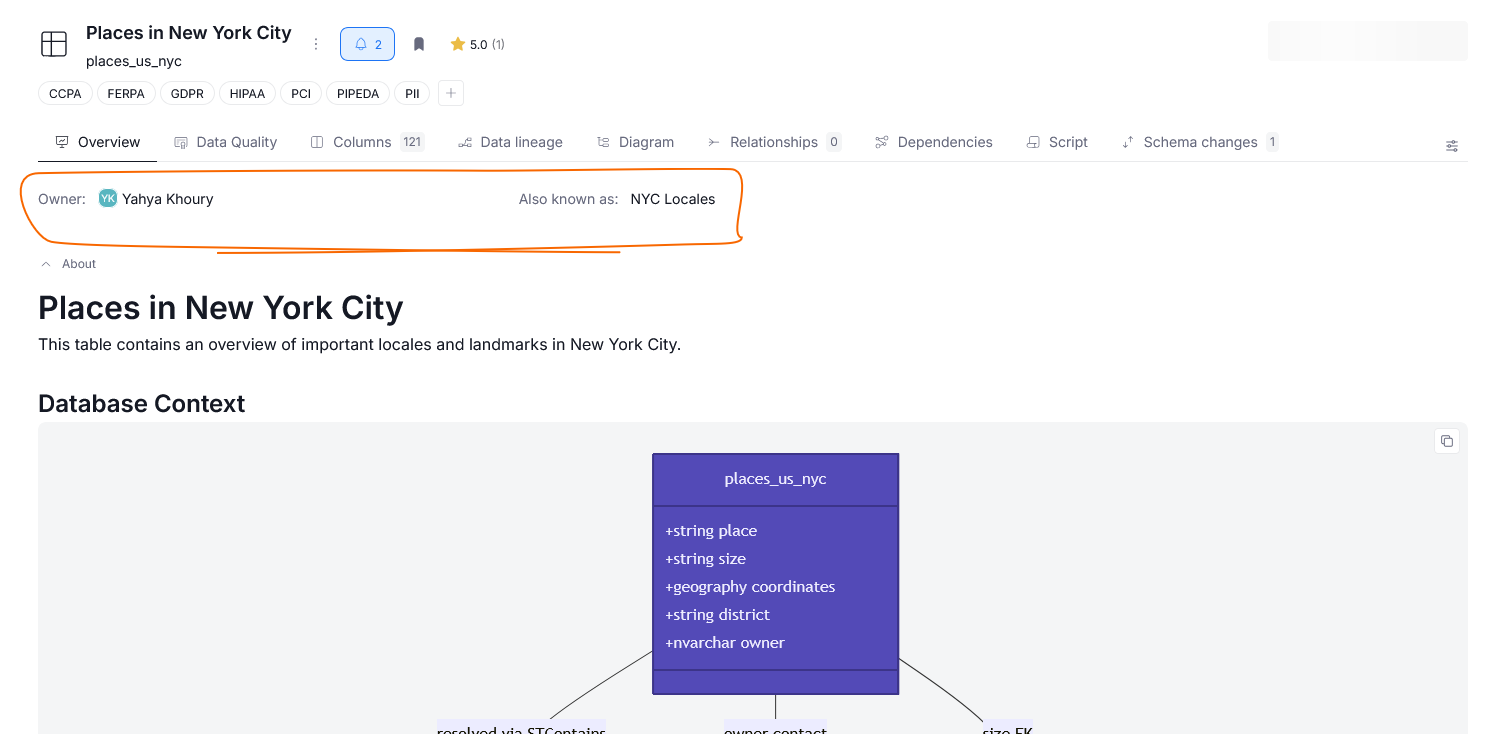Bookmark this table

tap(419, 44)
